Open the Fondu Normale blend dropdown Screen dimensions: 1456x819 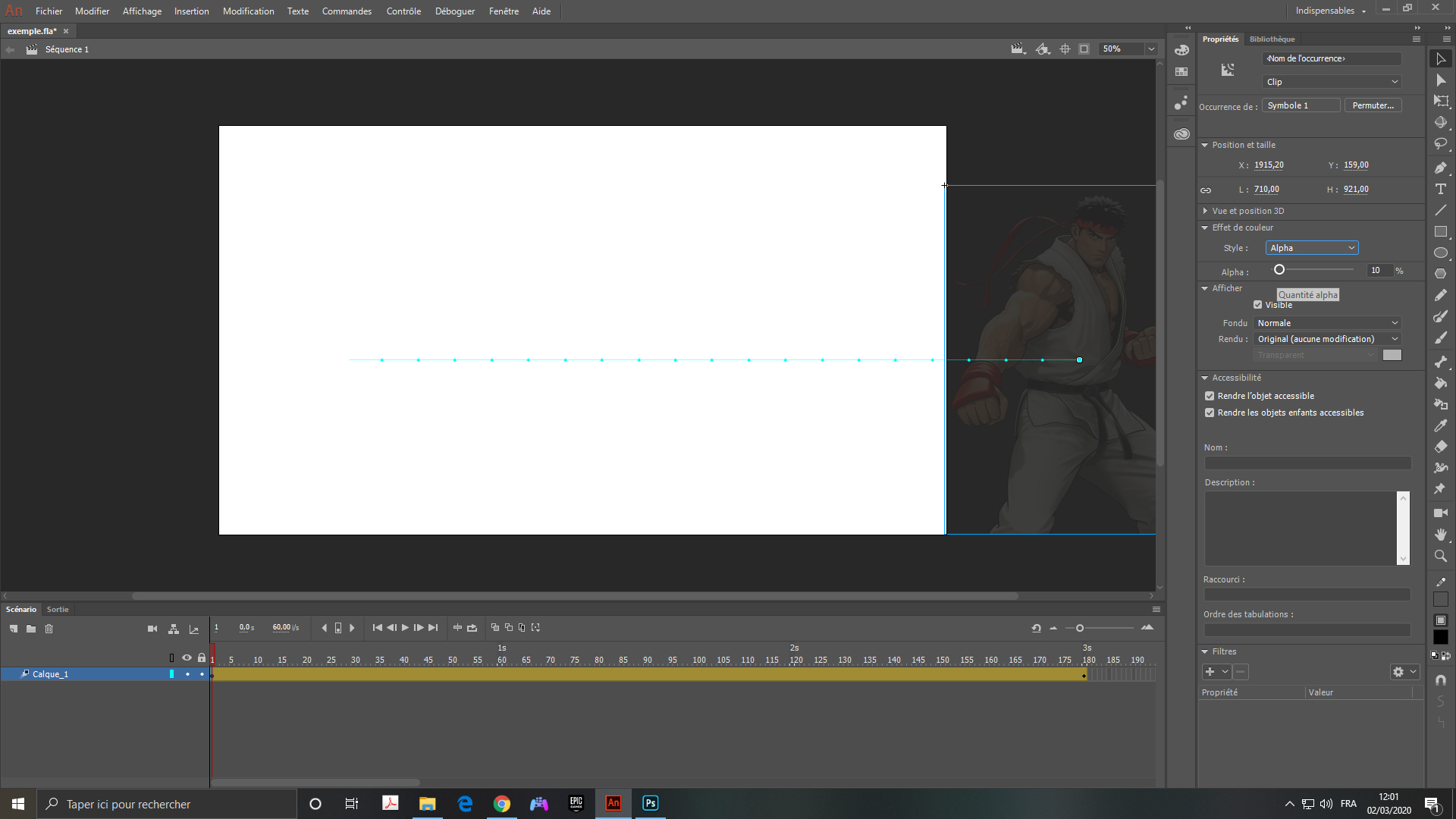click(1327, 323)
